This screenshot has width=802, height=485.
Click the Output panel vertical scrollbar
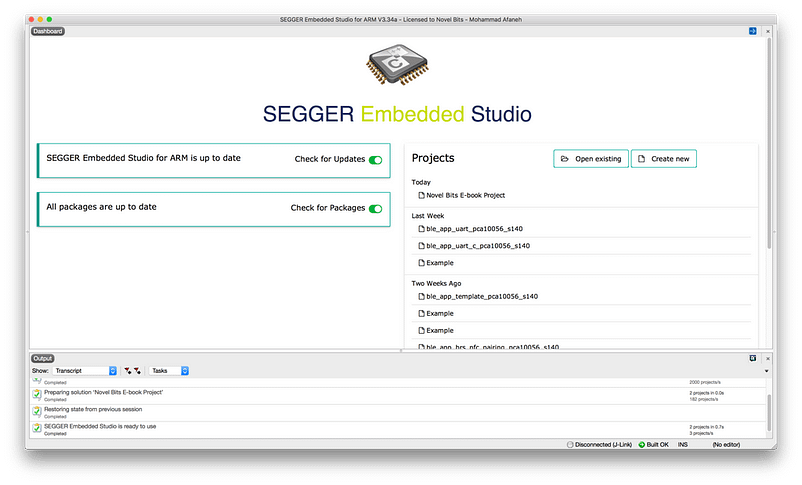tap(768, 412)
